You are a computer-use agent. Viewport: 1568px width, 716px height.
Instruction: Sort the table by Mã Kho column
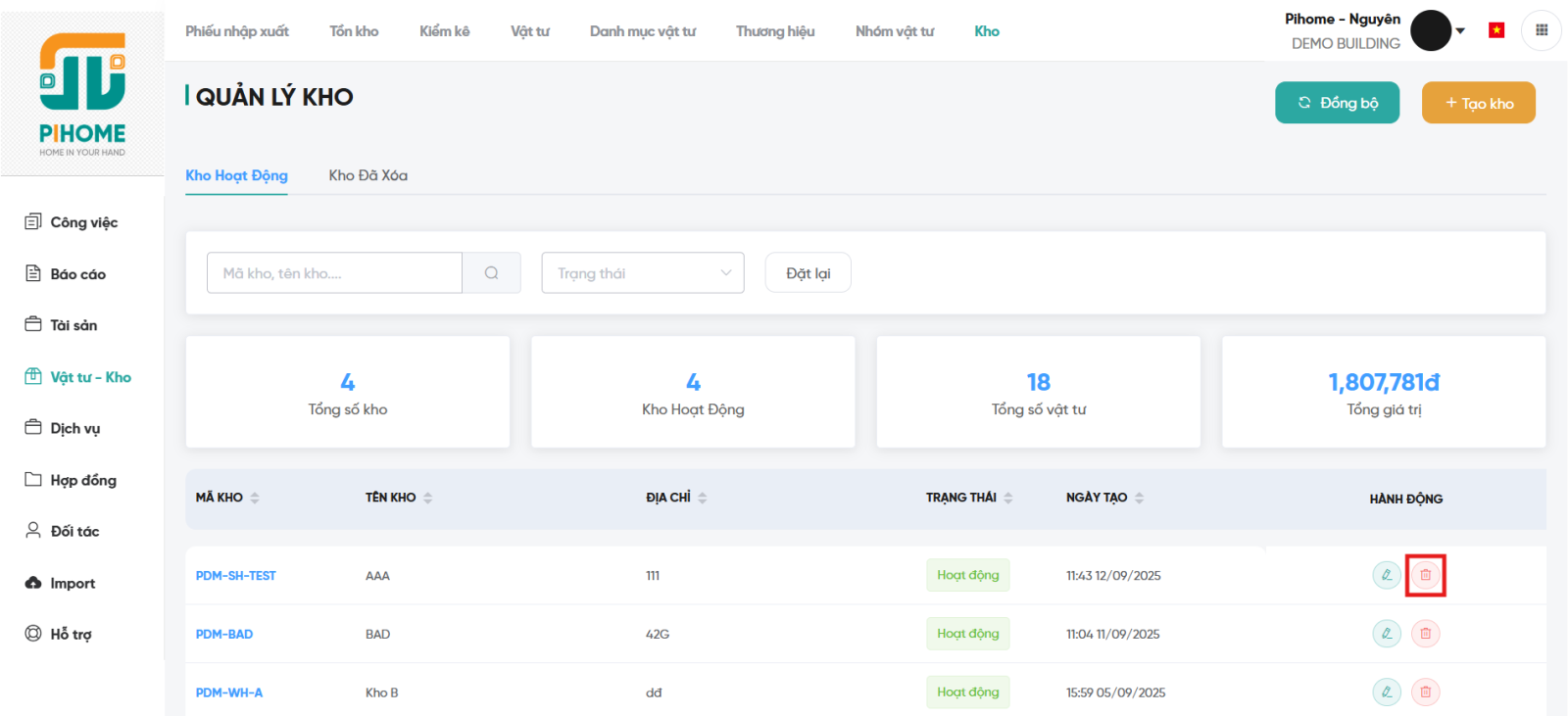pos(255,498)
